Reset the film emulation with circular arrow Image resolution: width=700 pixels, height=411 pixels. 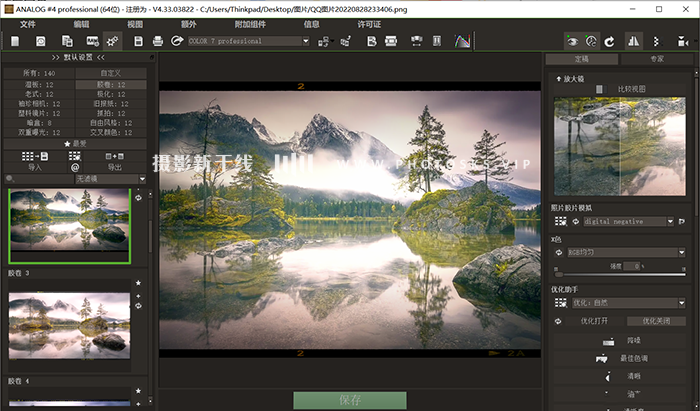576,221
